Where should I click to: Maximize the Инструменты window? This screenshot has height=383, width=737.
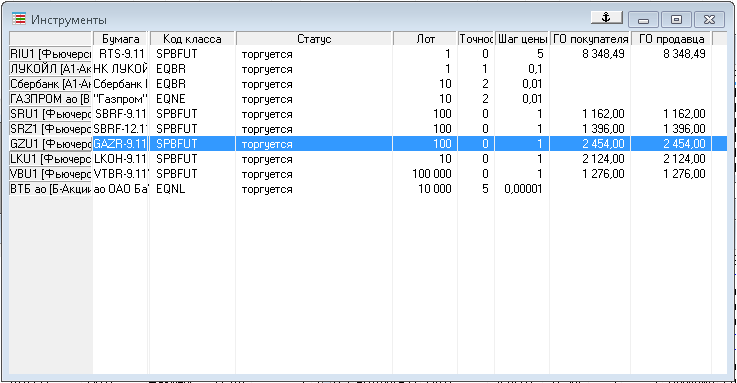click(x=676, y=20)
